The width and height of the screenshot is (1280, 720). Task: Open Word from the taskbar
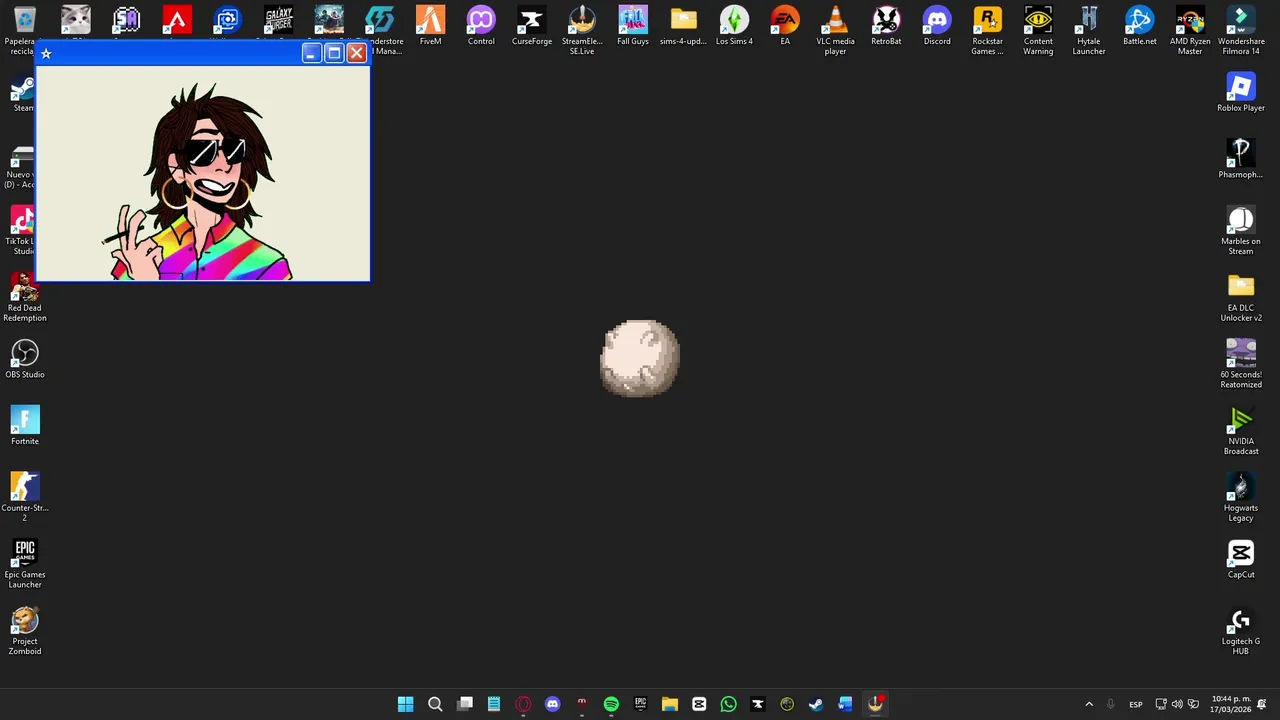click(x=845, y=704)
